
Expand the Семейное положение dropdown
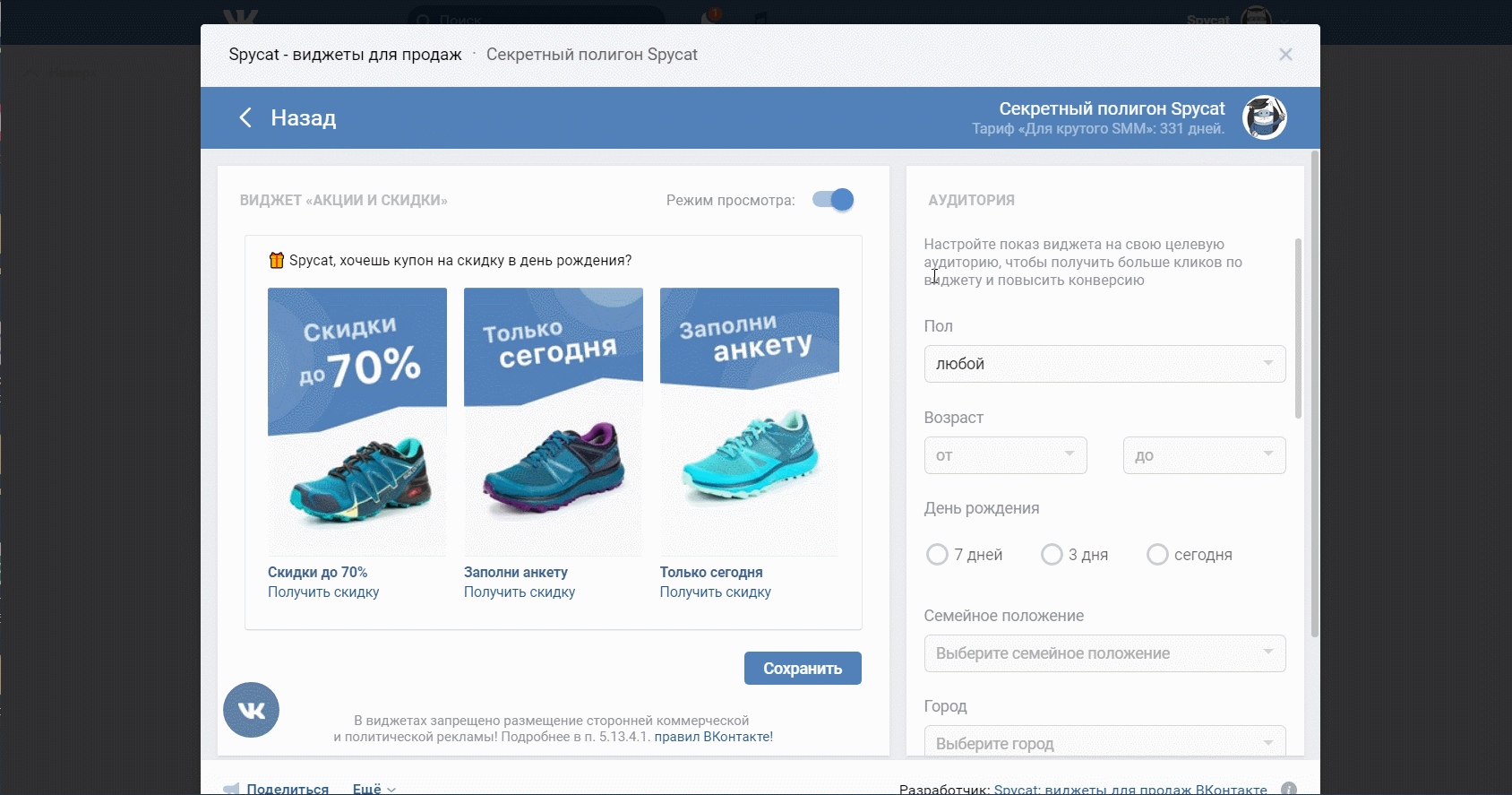[1104, 653]
